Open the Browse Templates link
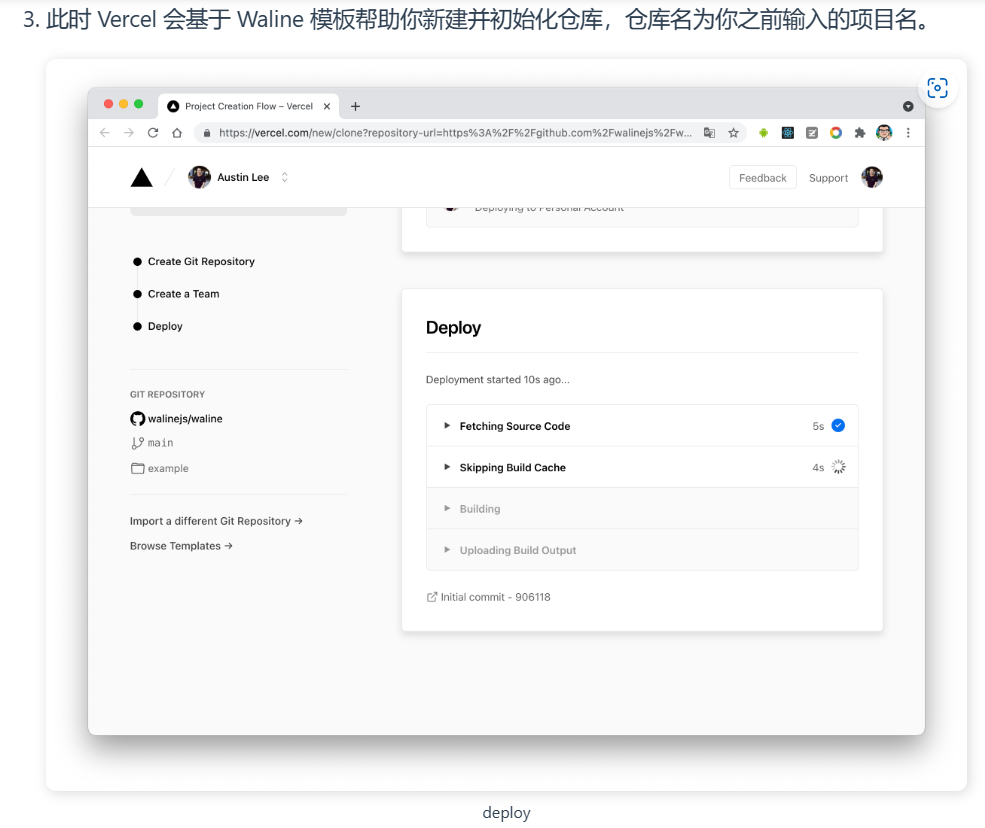Image resolution: width=985 pixels, height=828 pixels. point(181,546)
